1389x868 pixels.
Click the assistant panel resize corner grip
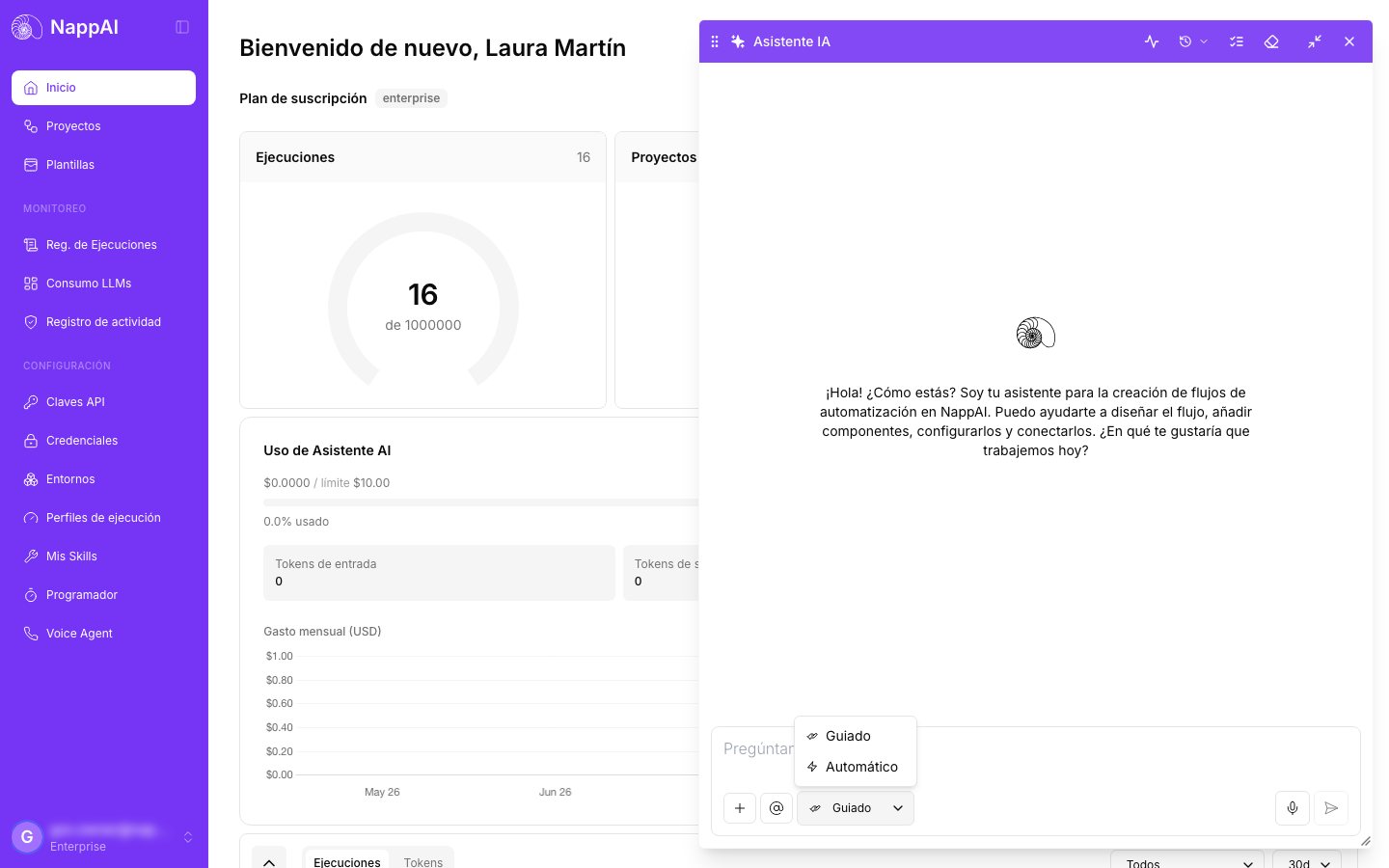coord(1365,841)
